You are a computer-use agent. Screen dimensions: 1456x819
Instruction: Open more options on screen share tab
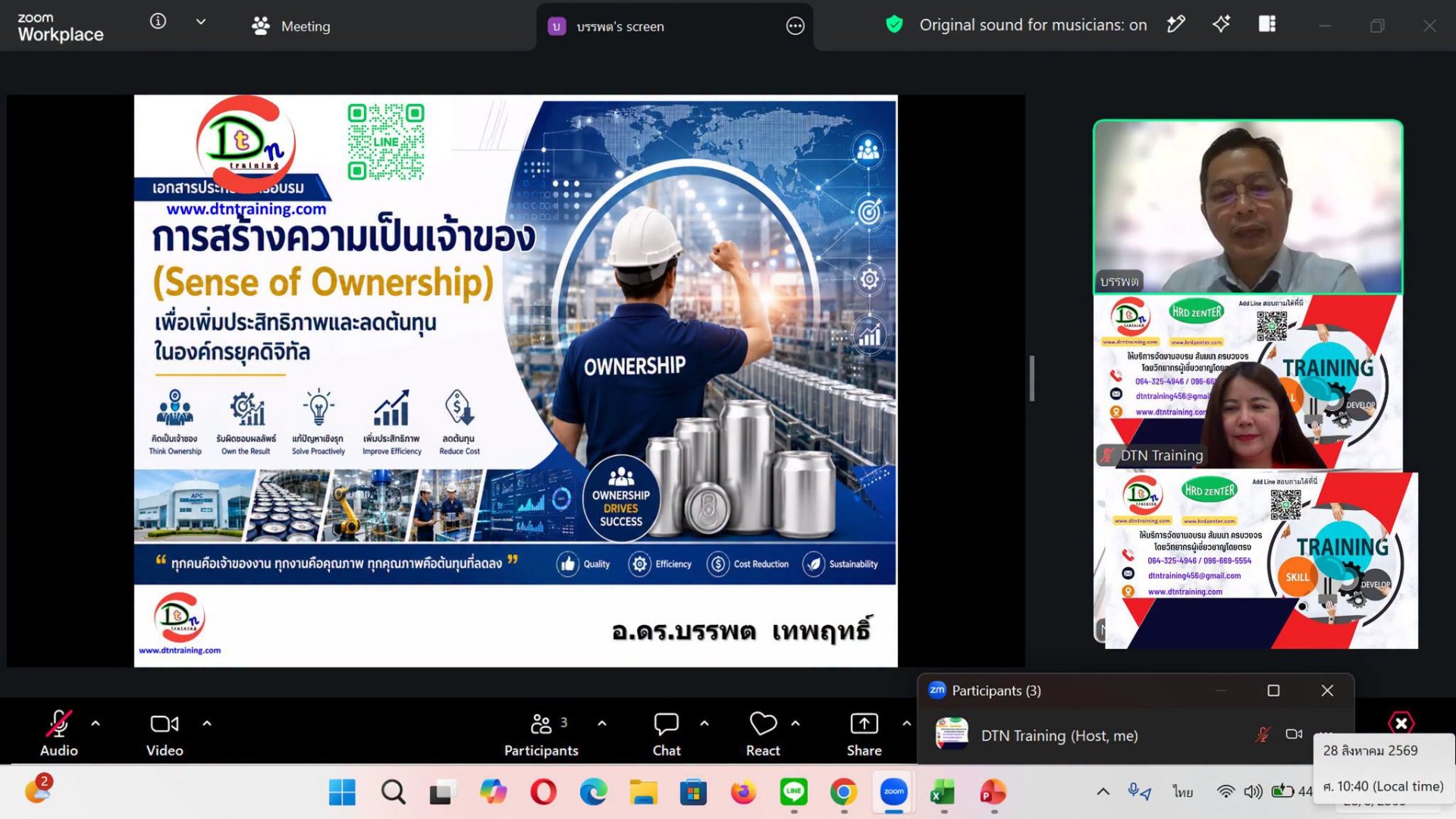795,27
